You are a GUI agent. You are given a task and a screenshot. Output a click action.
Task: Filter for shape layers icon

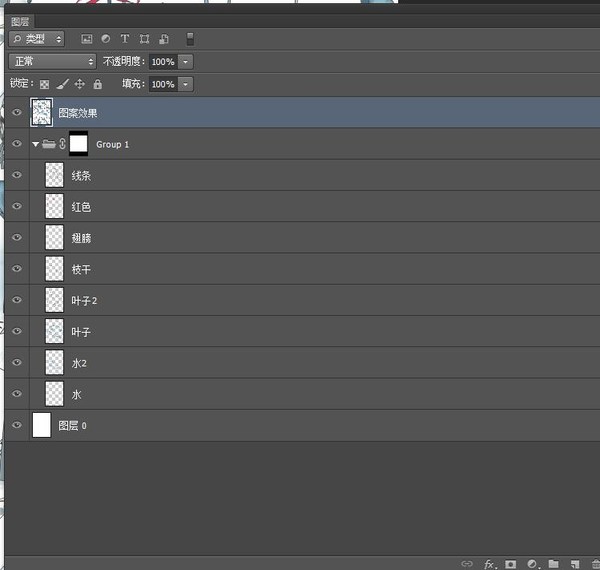click(x=144, y=39)
